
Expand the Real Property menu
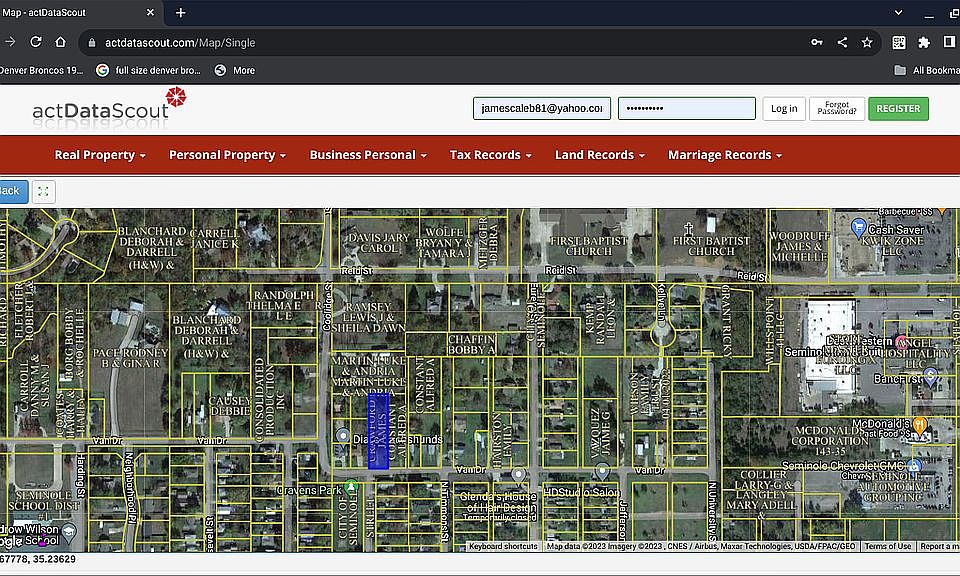(x=100, y=155)
